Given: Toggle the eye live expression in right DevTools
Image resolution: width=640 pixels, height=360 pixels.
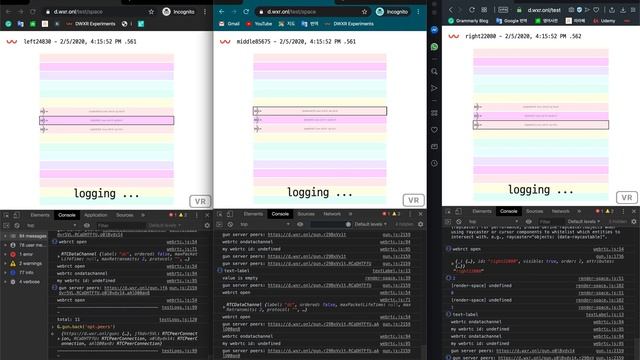Looking at the screenshot, I should pyautogui.click(x=529, y=221).
